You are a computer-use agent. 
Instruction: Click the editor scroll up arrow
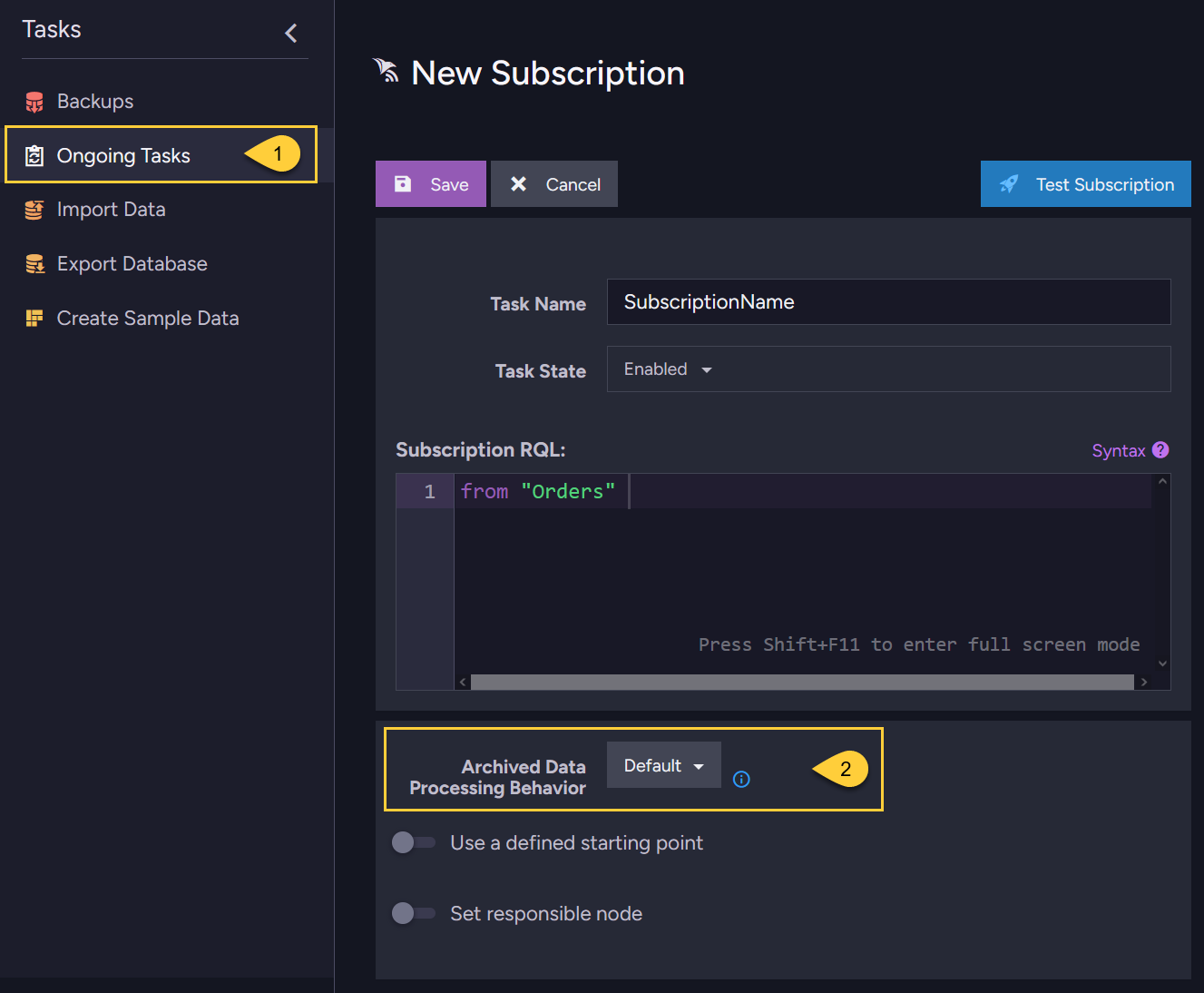point(1162,482)
